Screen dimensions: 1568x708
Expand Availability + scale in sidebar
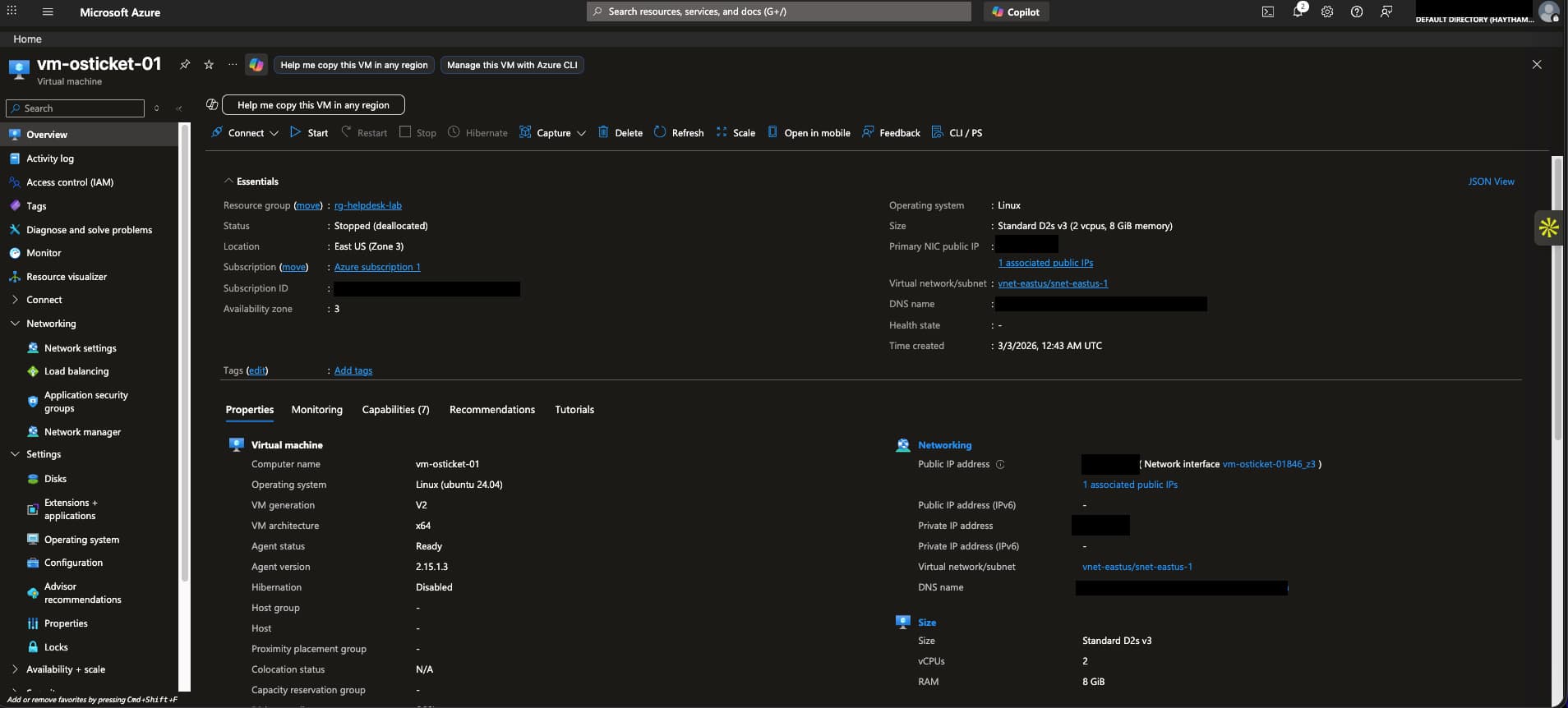(x=15, y=669)
